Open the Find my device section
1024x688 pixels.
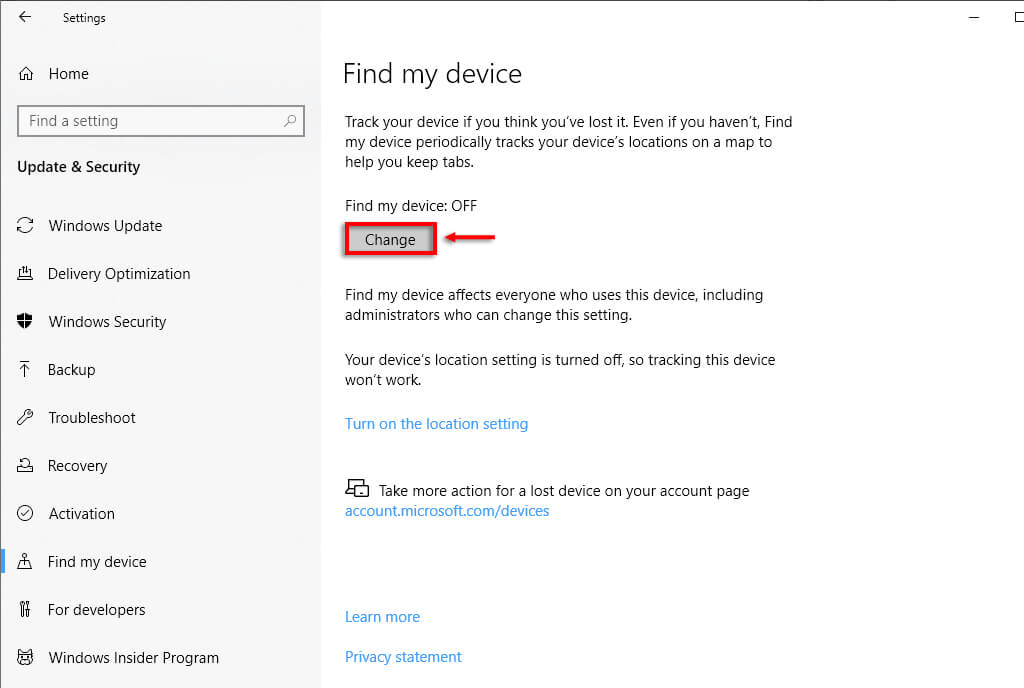pyautogui.click(x=97, y=562)
